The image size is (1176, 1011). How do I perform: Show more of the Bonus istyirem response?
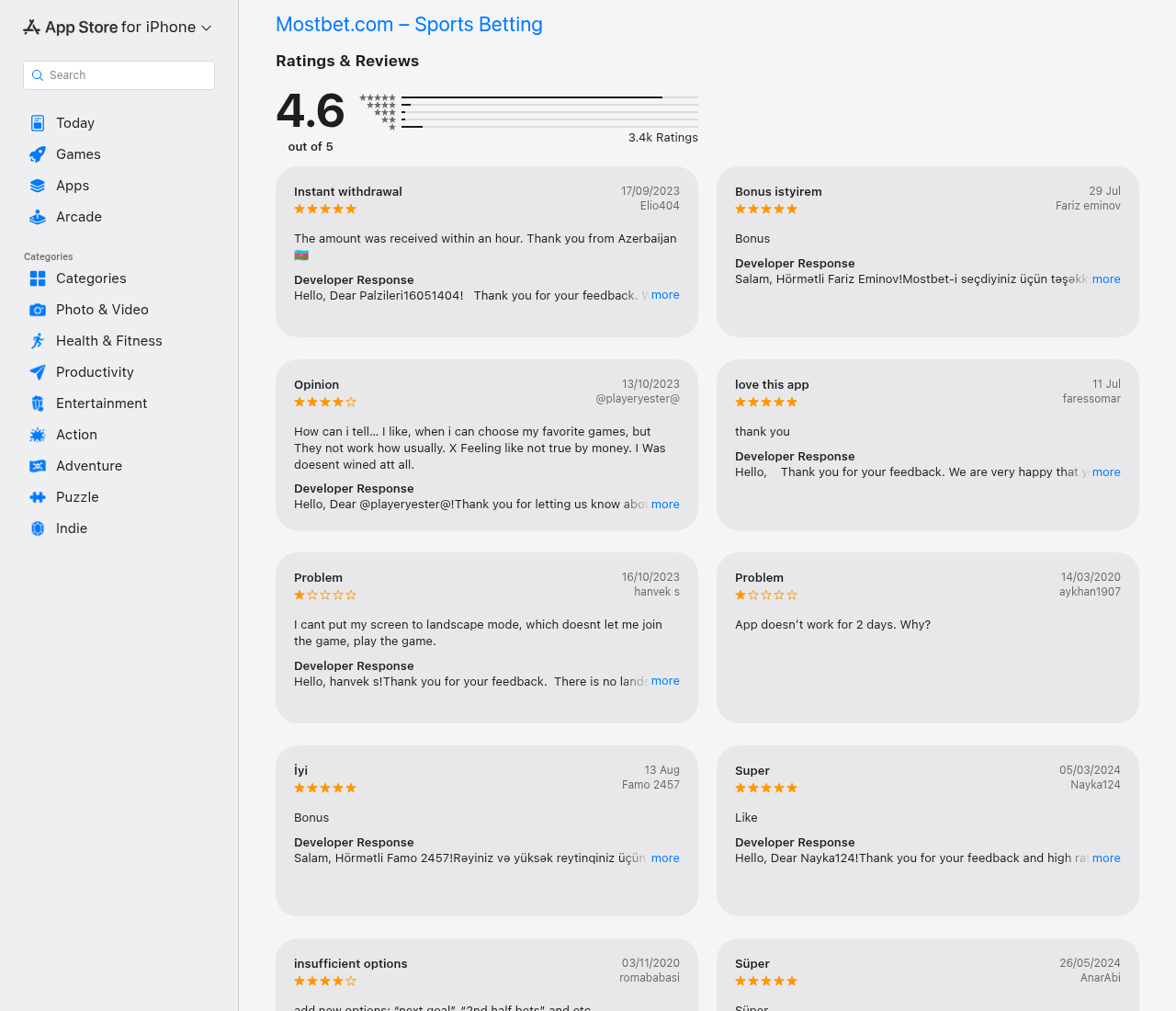coord(1106,279)
